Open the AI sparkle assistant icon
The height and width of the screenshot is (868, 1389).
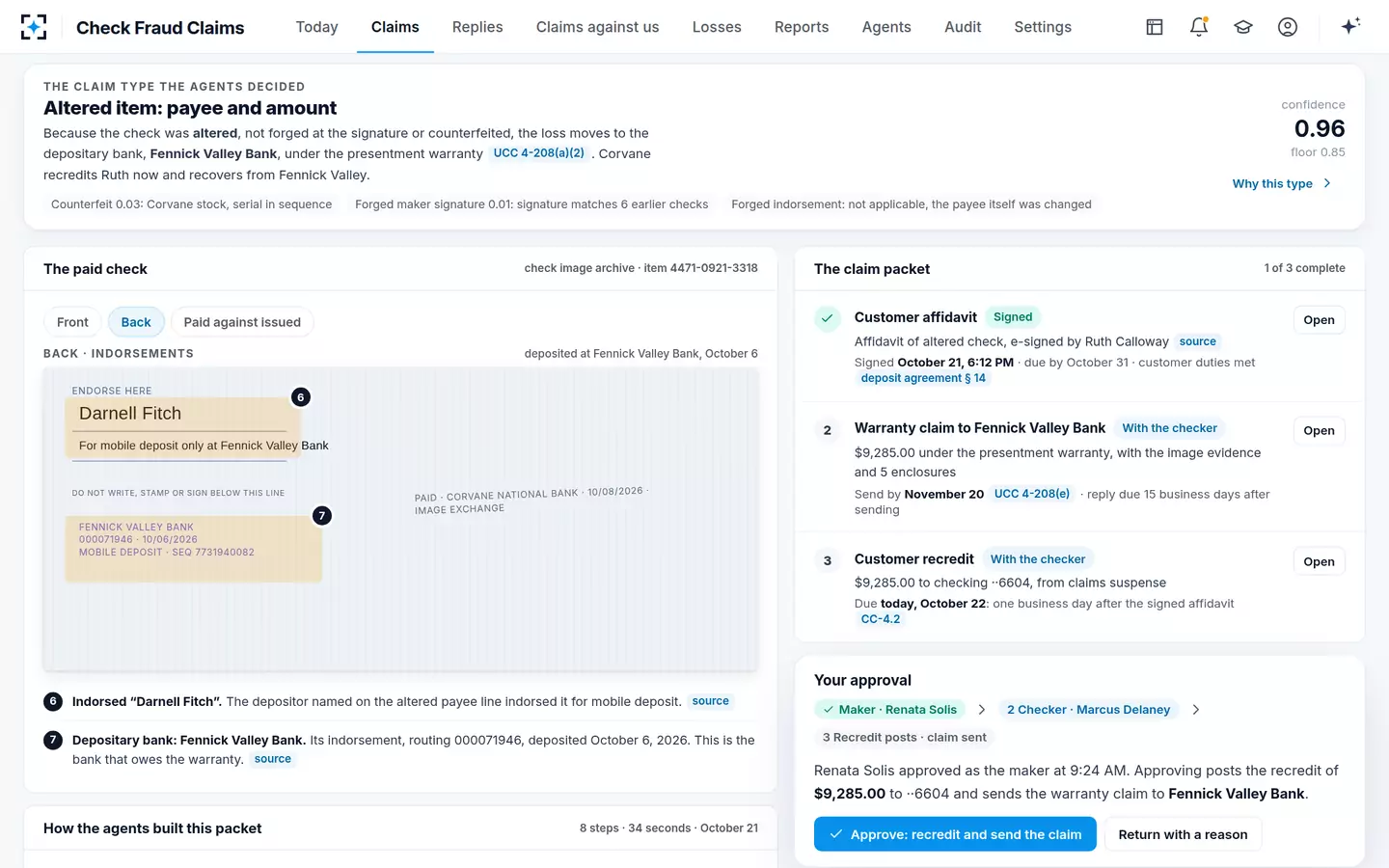[1350, 26]
